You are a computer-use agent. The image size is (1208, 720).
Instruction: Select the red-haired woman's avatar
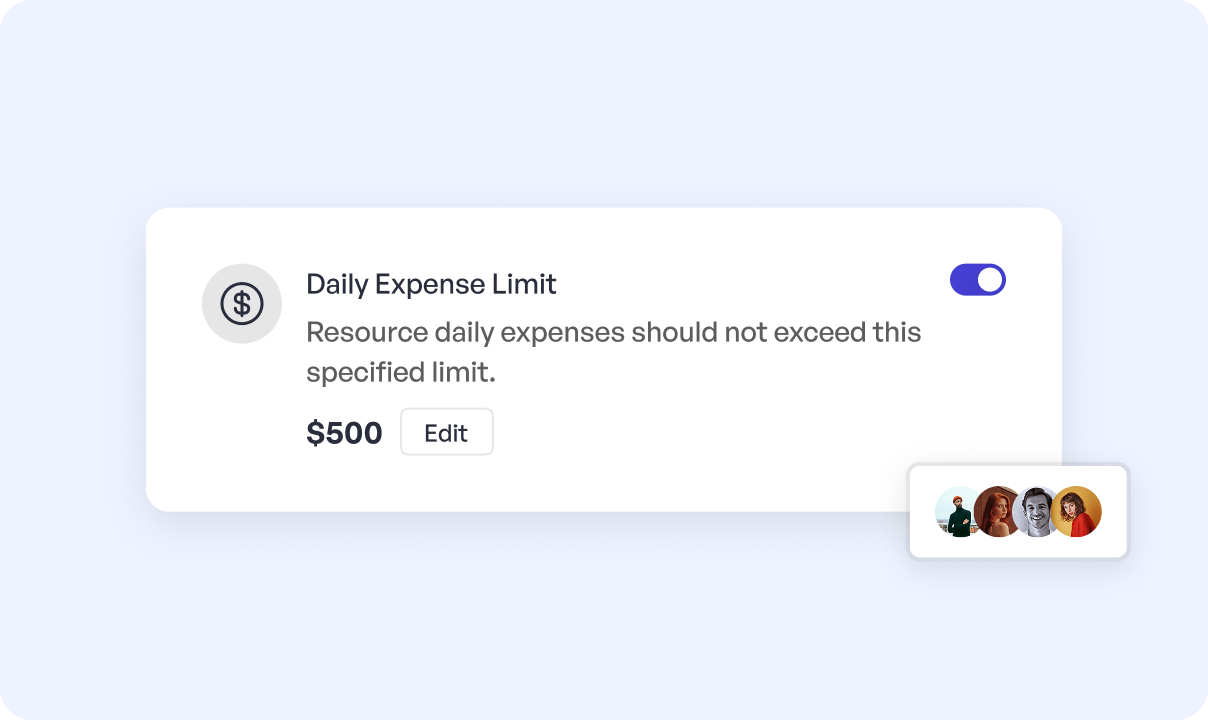pyautogui.click(x=997, y=511)
